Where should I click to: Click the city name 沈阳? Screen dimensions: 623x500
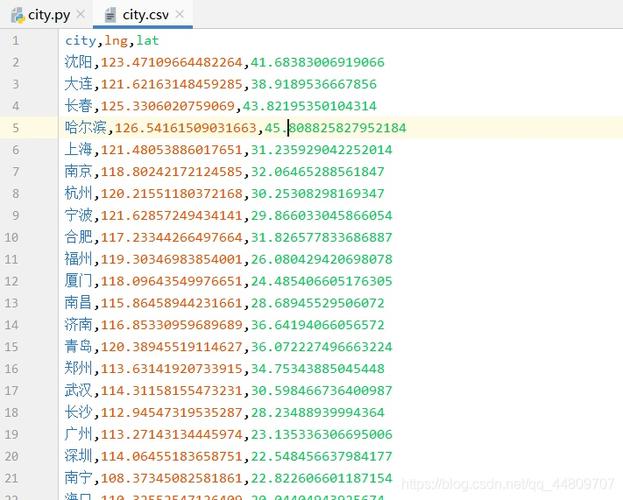pos(79,62)
